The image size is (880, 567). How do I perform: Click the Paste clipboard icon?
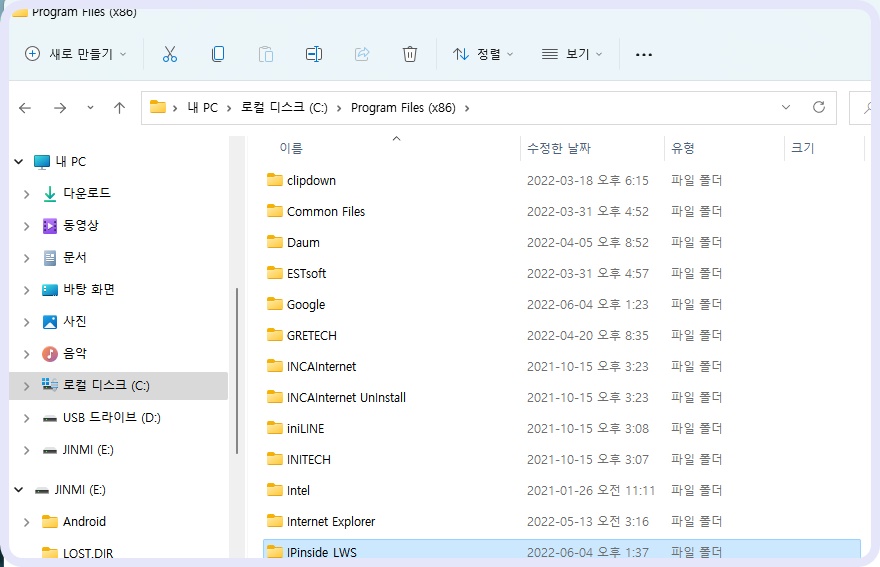(x=266, y=54)
